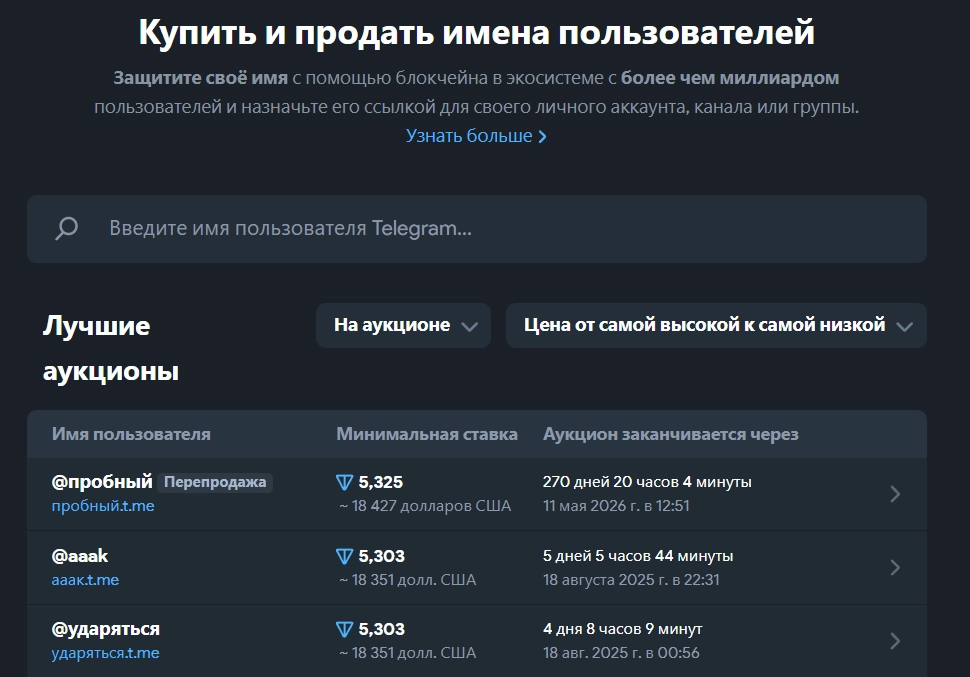This screenshot has height=677, width=970.
Task: Click '270 дней 20 часов 4 минуты'
Action: (x=647, y=481)
